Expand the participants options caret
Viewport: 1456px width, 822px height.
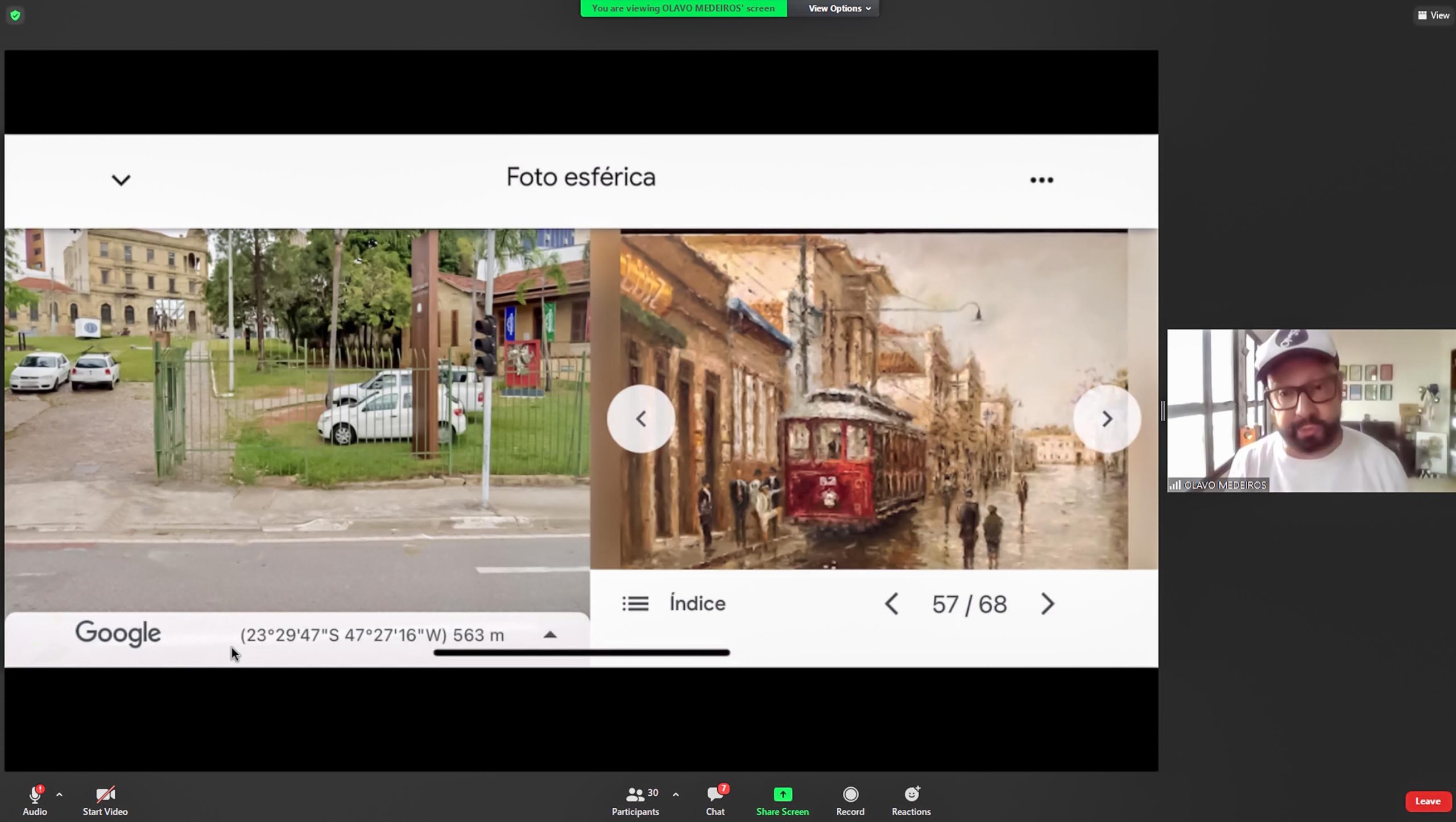(676, 794)
